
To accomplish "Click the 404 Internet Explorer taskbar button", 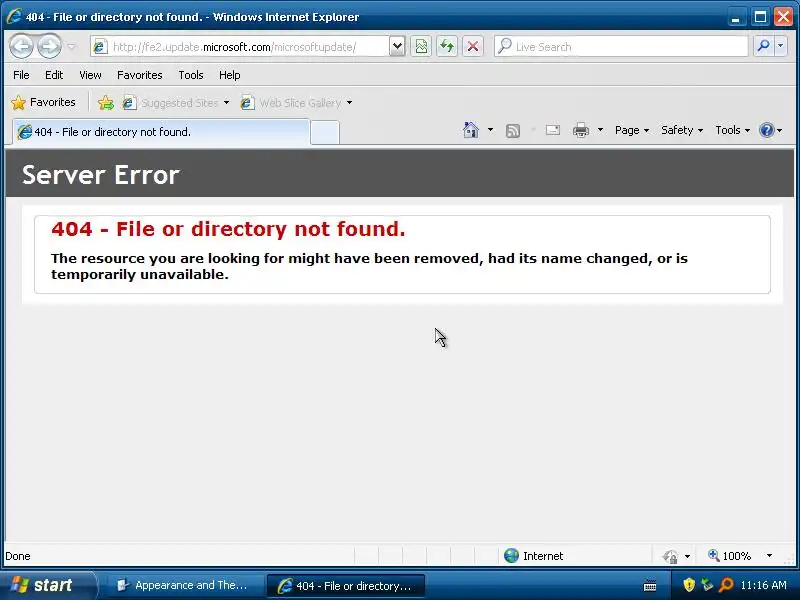I will click(345, 586).
